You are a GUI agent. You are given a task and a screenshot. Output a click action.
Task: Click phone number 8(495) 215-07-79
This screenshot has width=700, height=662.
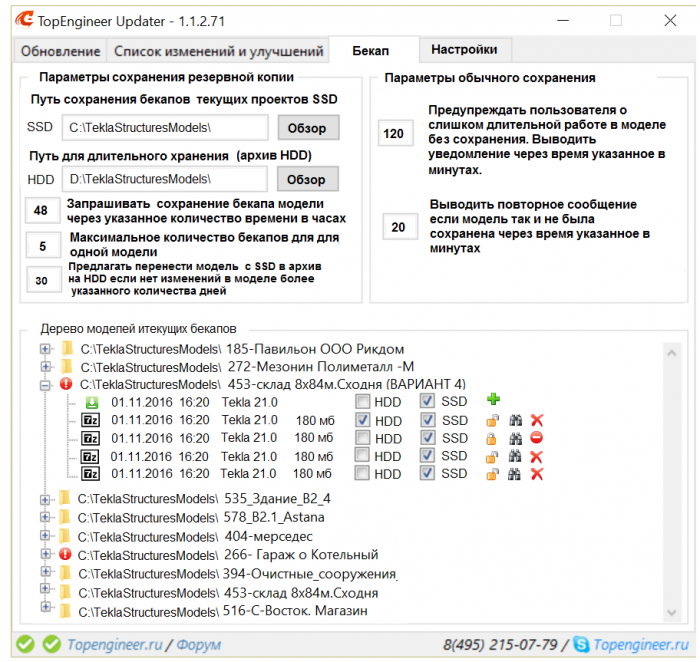[500, 645]
